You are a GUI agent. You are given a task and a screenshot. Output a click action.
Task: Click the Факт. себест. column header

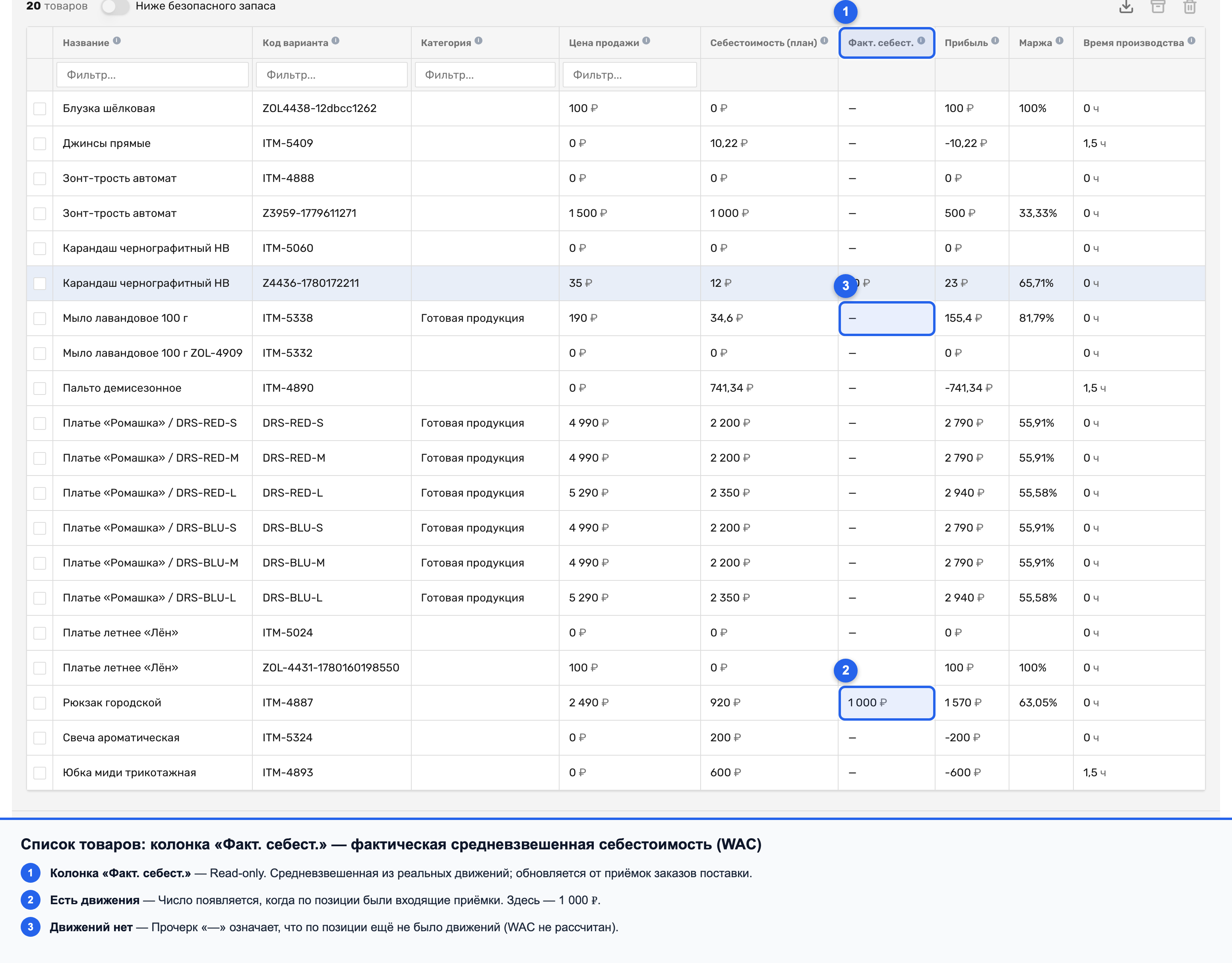[881, 43]
